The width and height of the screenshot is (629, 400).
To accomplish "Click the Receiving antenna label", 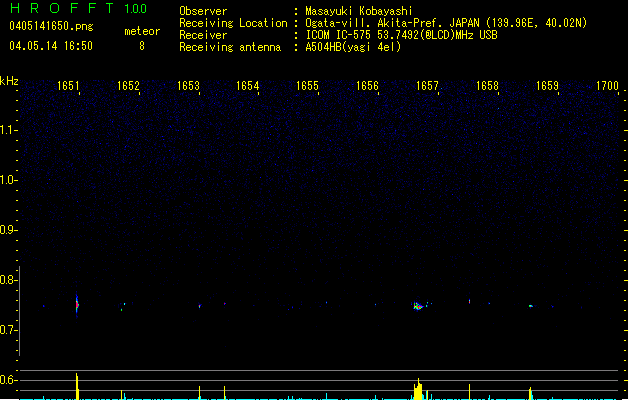I will tap(230, 47).
